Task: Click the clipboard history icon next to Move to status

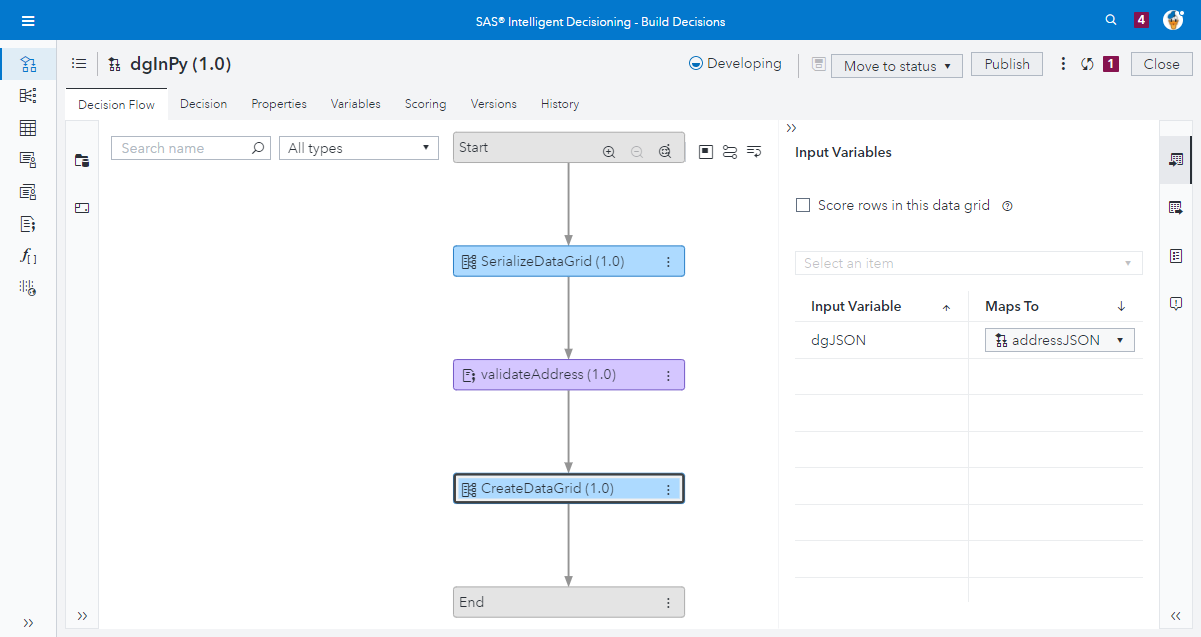Action: tap(818, 64)
